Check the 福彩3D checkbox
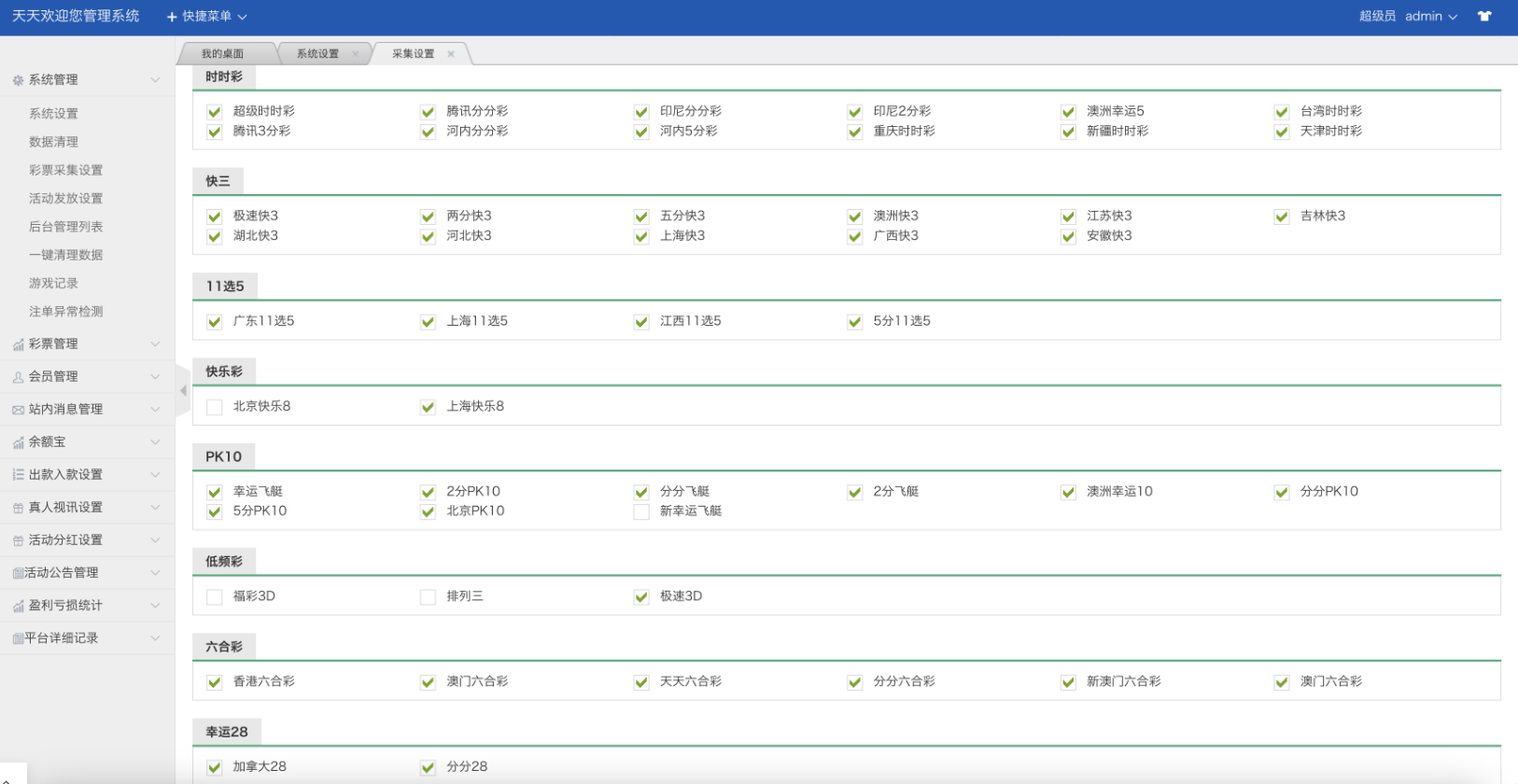This screenshot has width=1518, height=784. click(215, 597)
